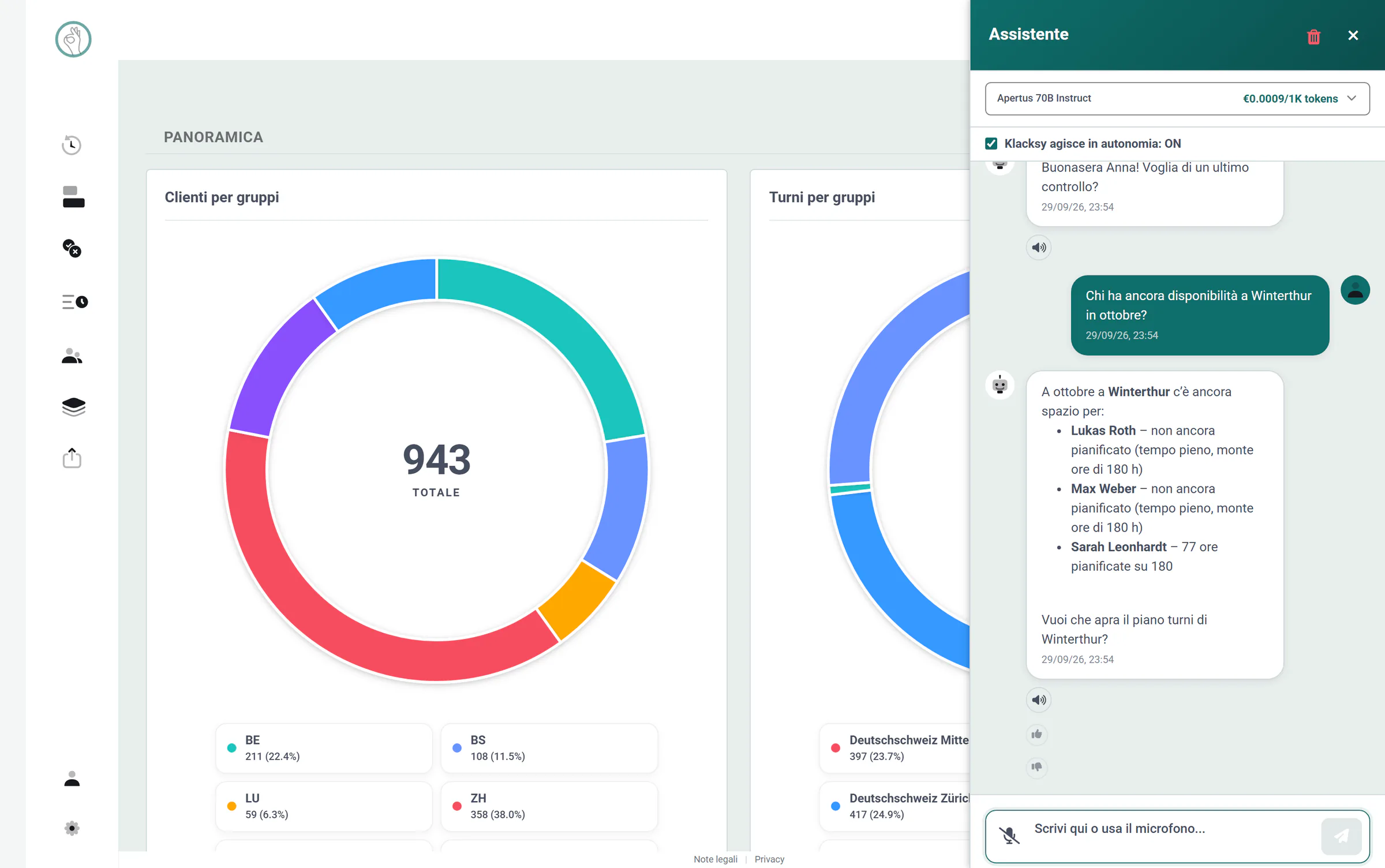The width and height of the screenshot is (1385, 868).
Task: Click the user avatar beside the Winterthur question
Action: tap(1355, 290)
